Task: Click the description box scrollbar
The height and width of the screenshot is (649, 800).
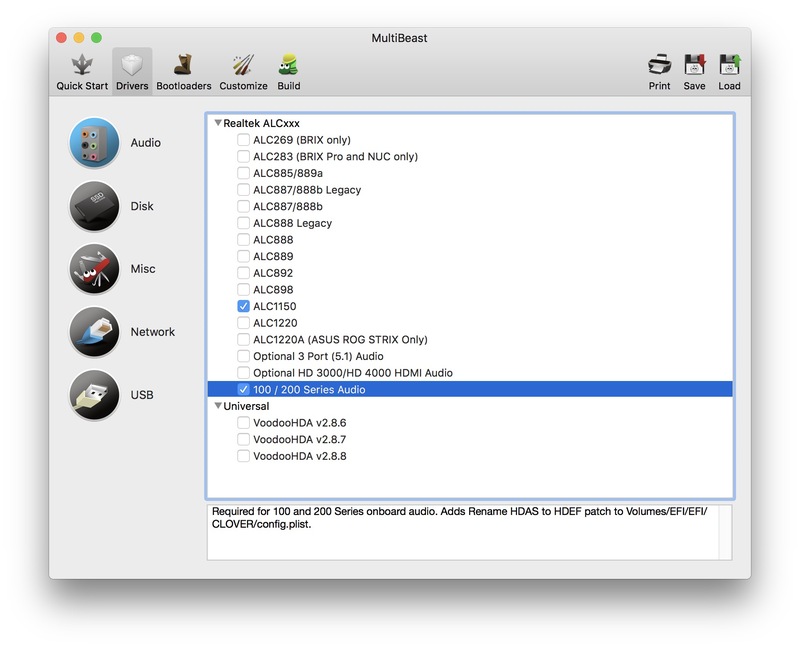Action: [726, 532]
